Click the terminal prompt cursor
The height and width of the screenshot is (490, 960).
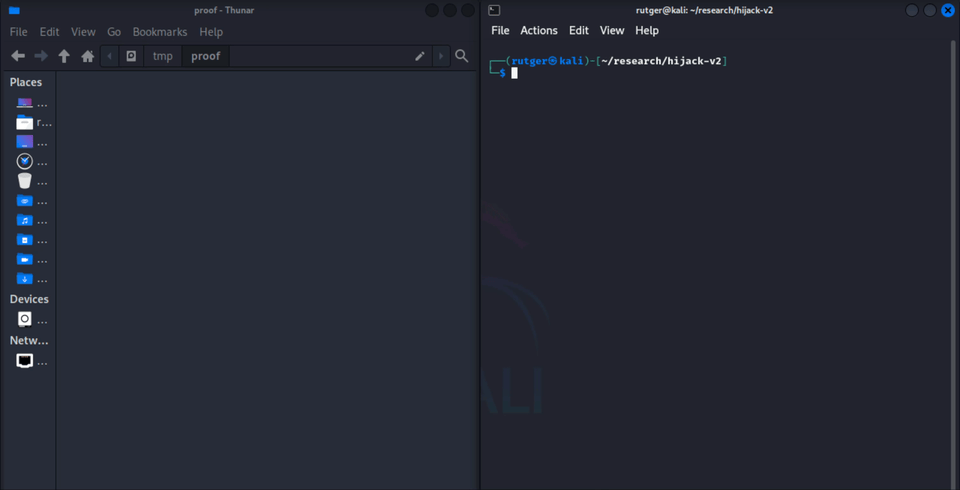click(515, 73)
